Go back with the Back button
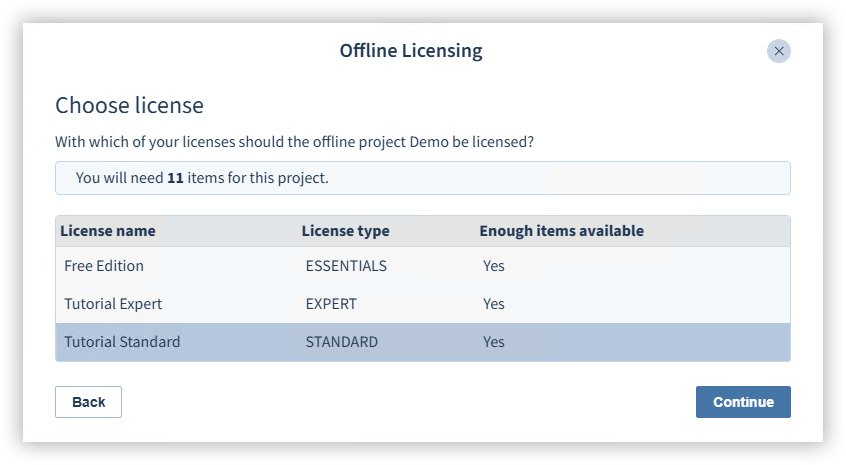The image size is (846, 465). (88, 402)
